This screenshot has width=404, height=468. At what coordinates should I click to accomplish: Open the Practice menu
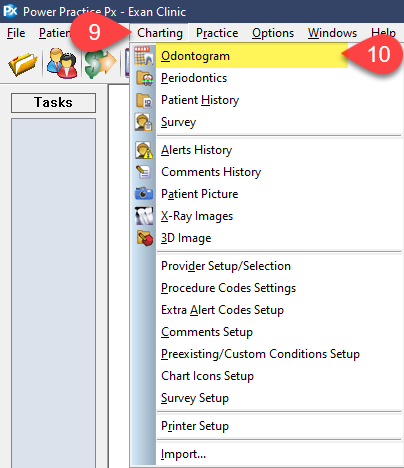(217, 33)
